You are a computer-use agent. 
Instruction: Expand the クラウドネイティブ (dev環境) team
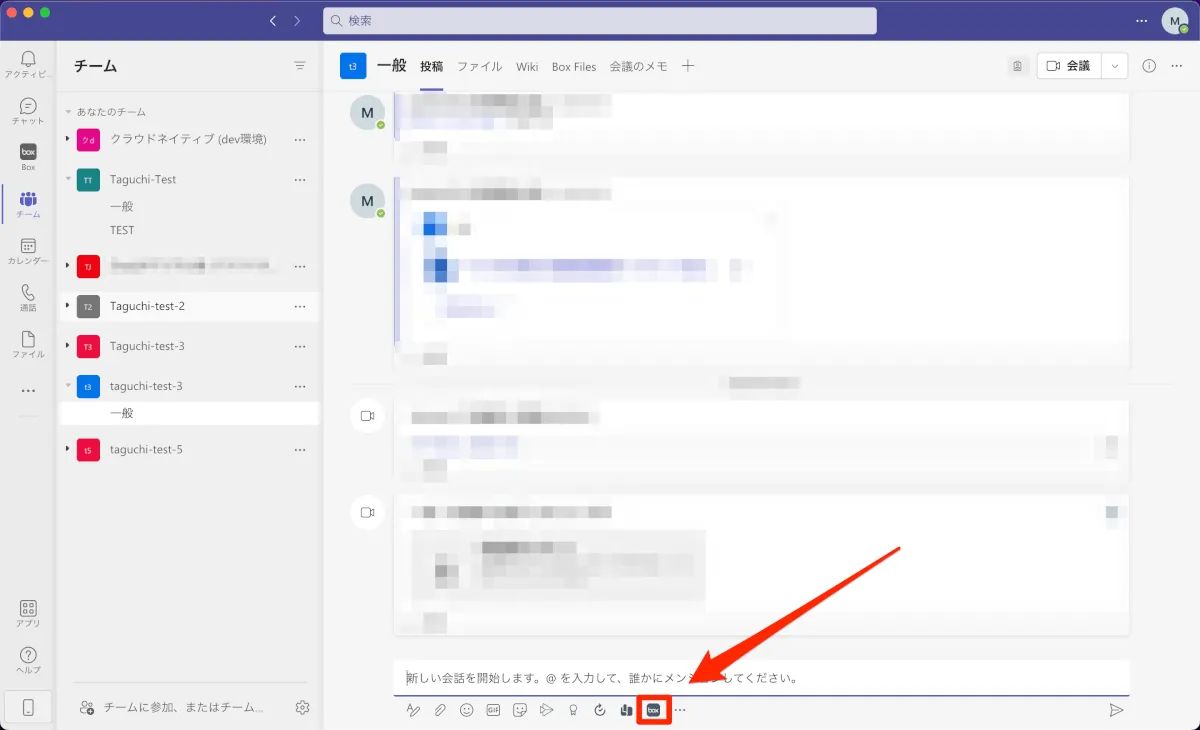pos(67,139)
